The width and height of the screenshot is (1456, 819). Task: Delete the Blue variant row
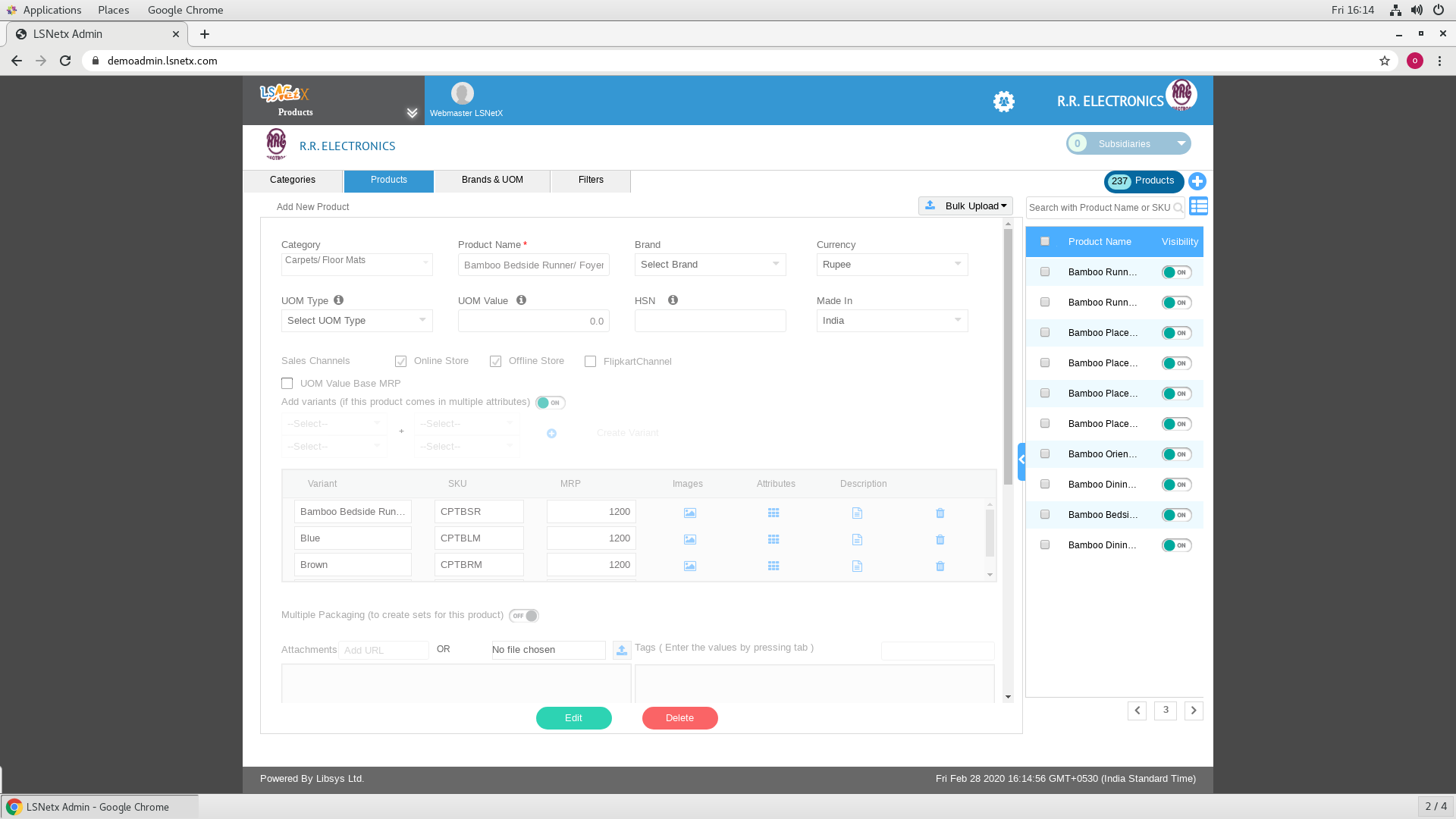click(940, 539)
